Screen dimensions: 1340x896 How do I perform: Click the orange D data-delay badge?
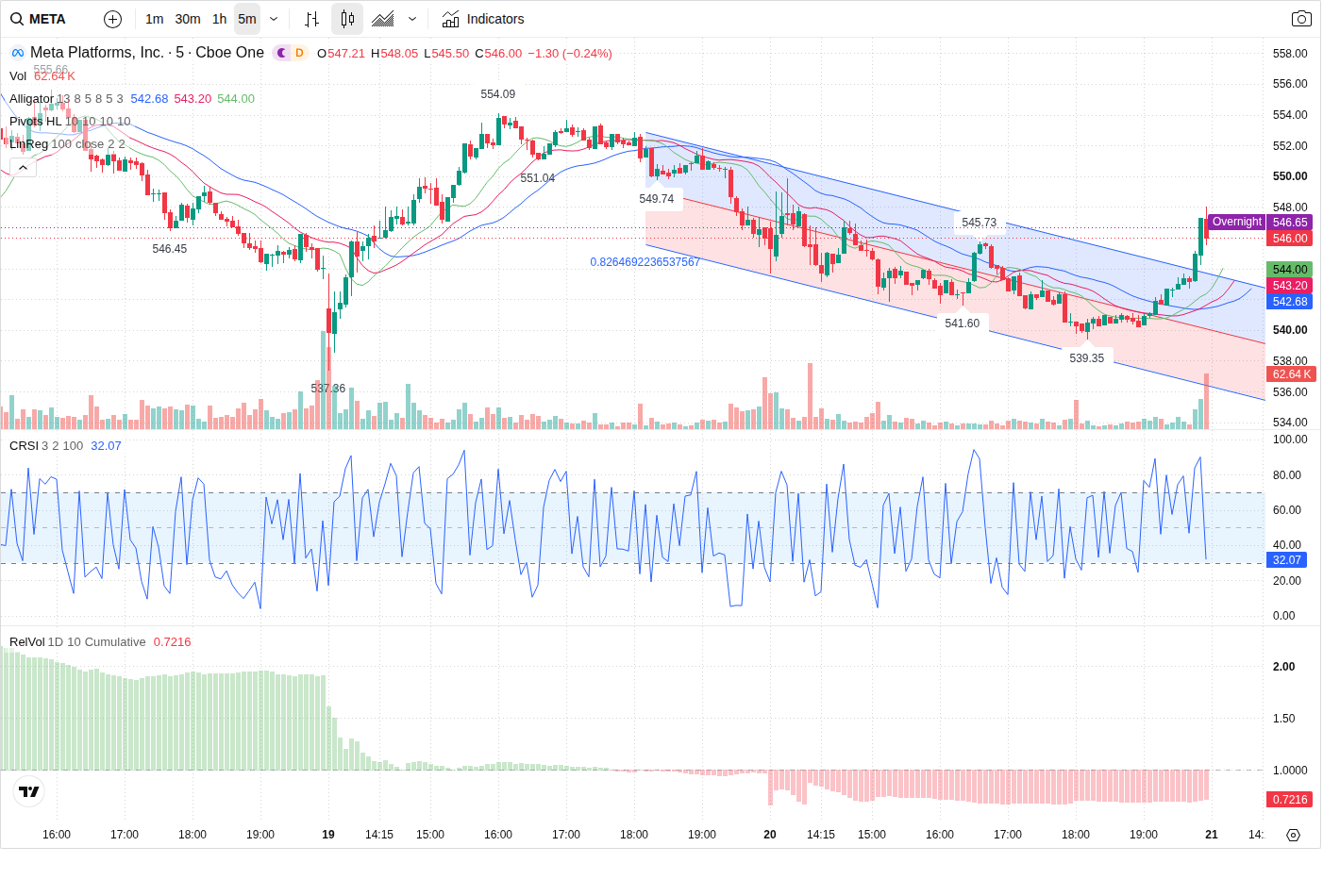[x=299, y=53]
